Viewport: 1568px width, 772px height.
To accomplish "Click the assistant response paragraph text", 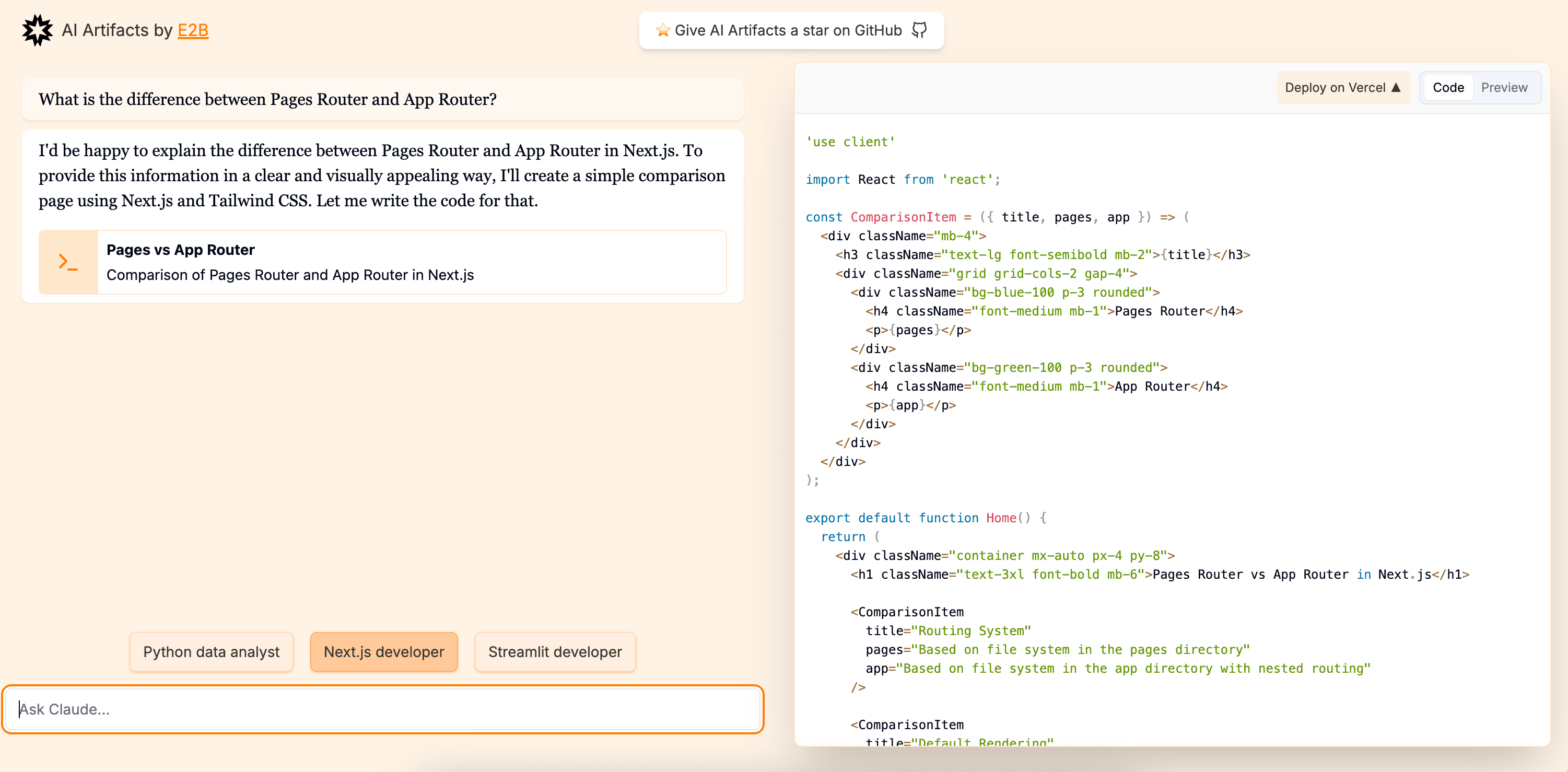I will pyautogui.click(x=381, y=176).
